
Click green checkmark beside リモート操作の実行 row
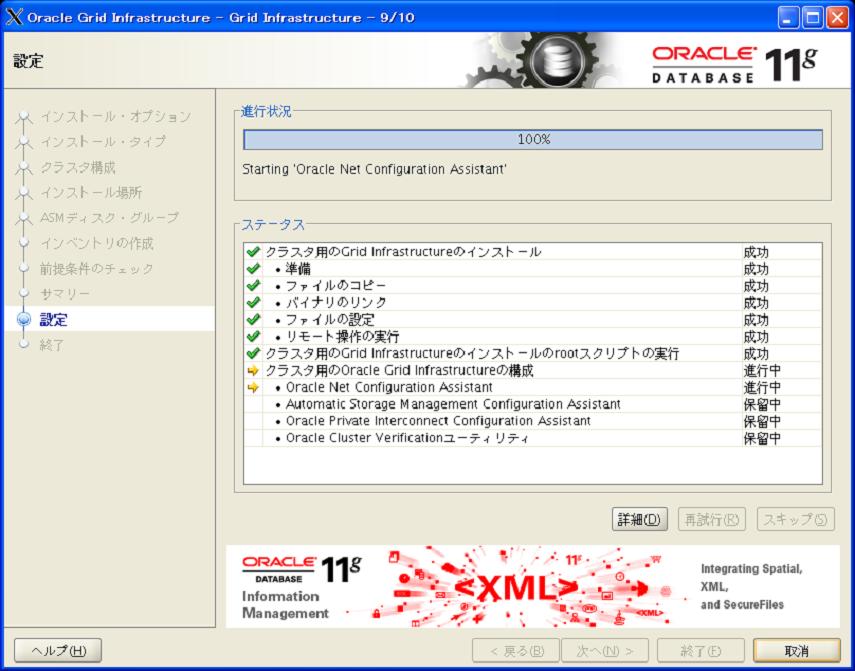[x=253, y=336]
